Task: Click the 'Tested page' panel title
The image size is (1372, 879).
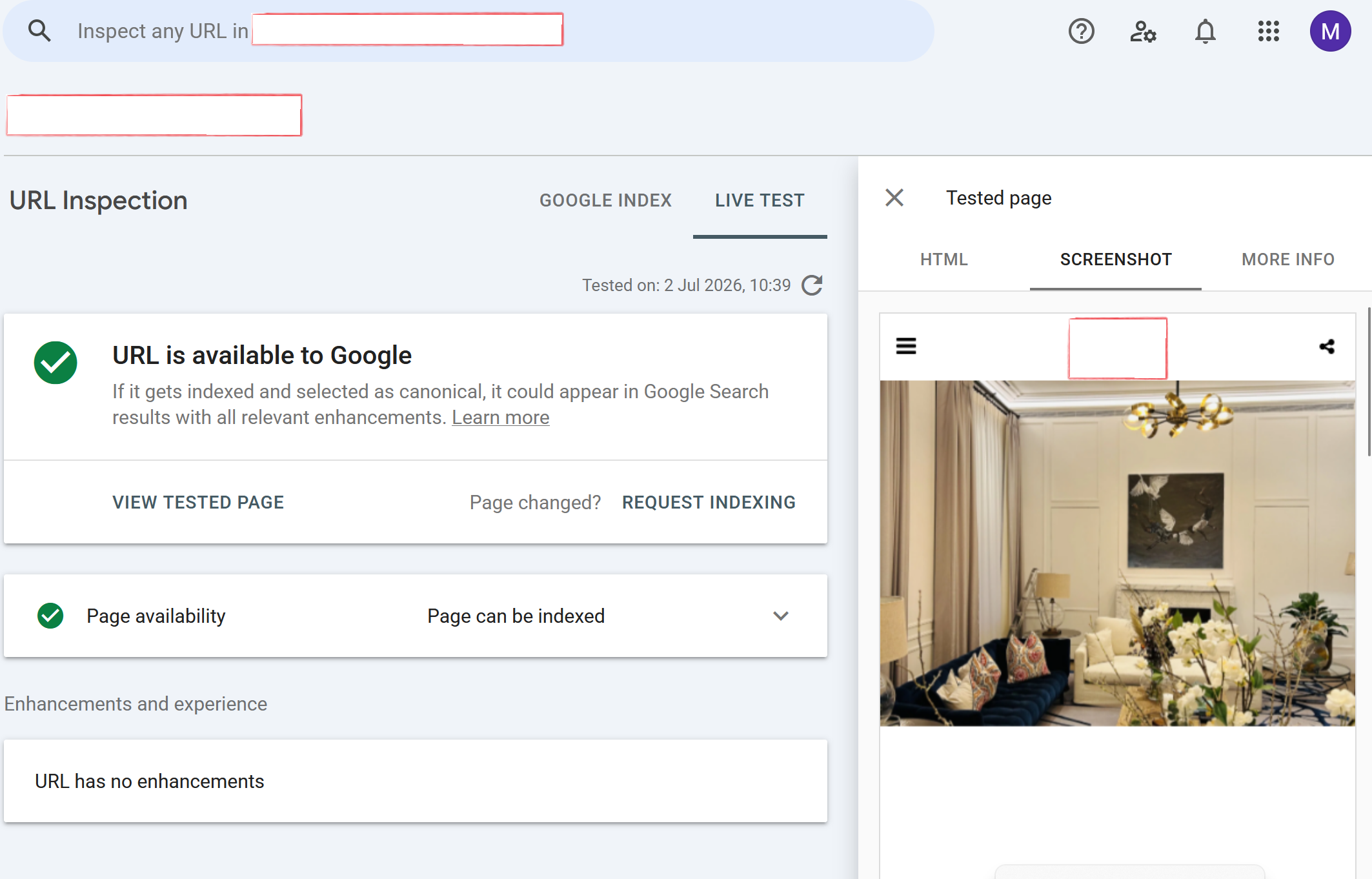Action: (999, 197)
